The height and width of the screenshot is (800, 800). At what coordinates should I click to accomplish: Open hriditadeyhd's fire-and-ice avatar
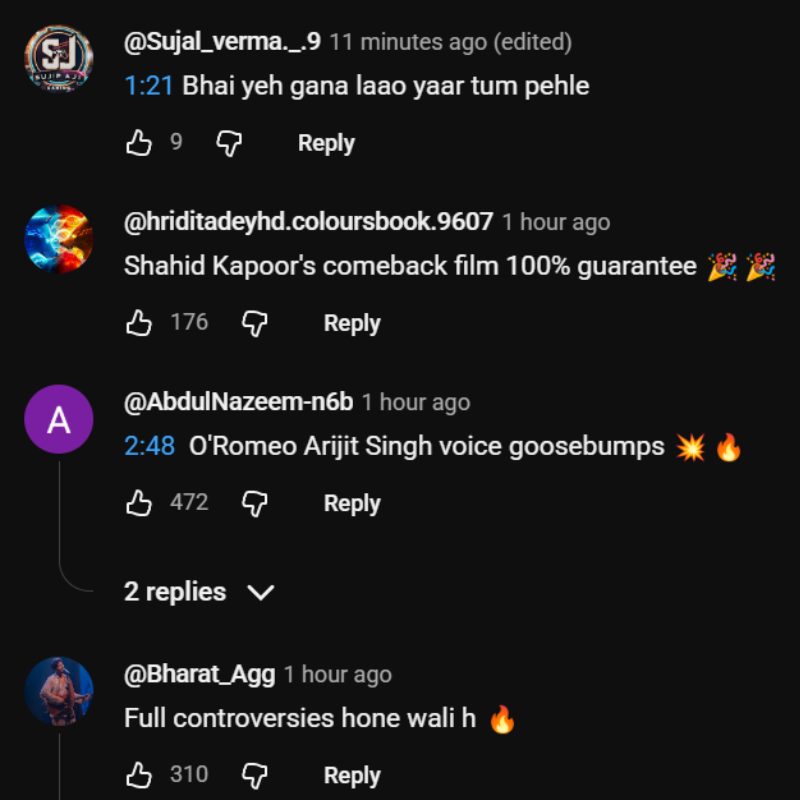[59, 240]
